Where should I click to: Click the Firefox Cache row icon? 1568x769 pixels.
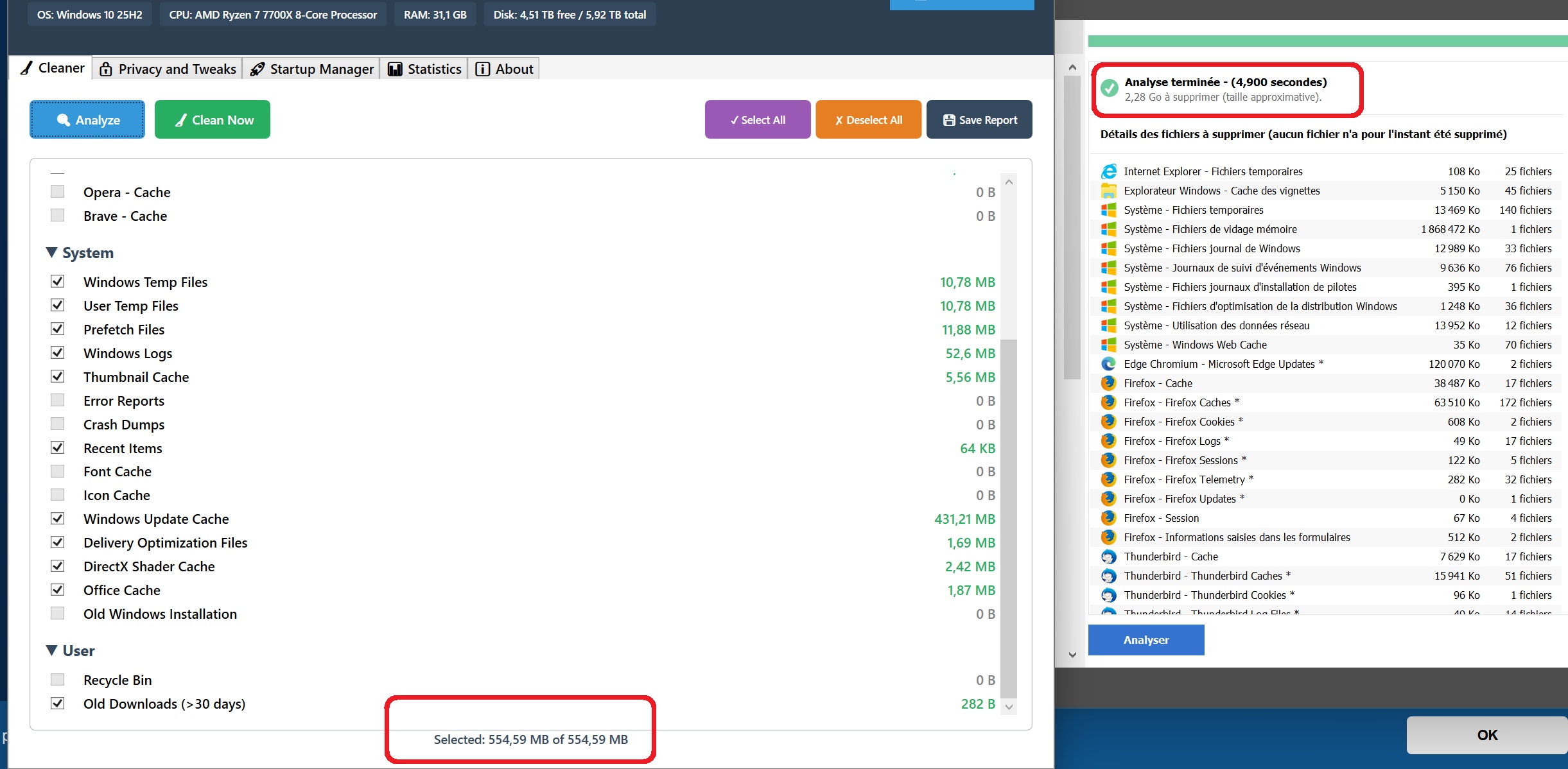(1108, 383)
